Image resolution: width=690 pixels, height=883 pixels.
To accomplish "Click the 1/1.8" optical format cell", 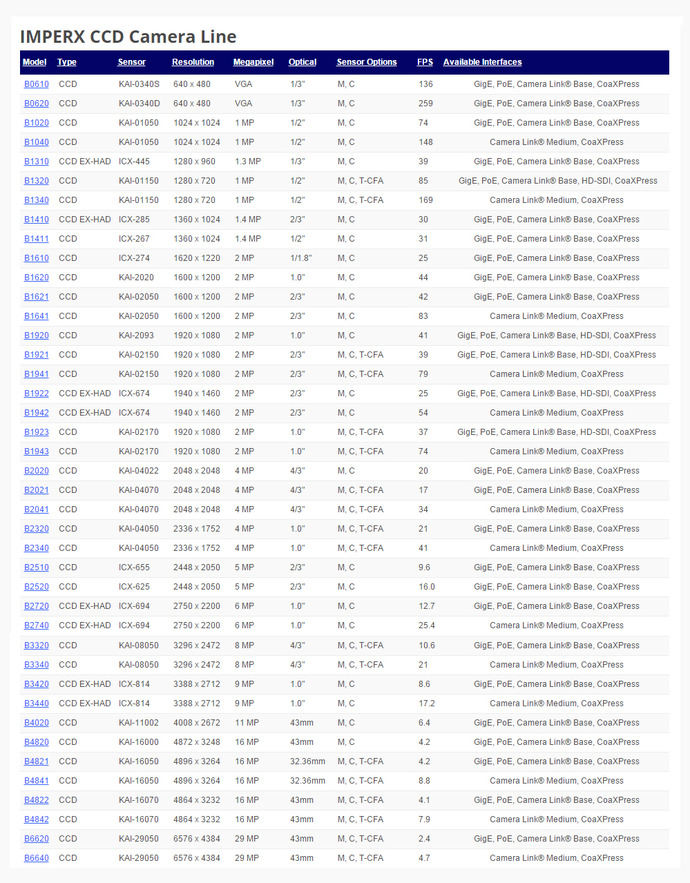I will point(301,258).
